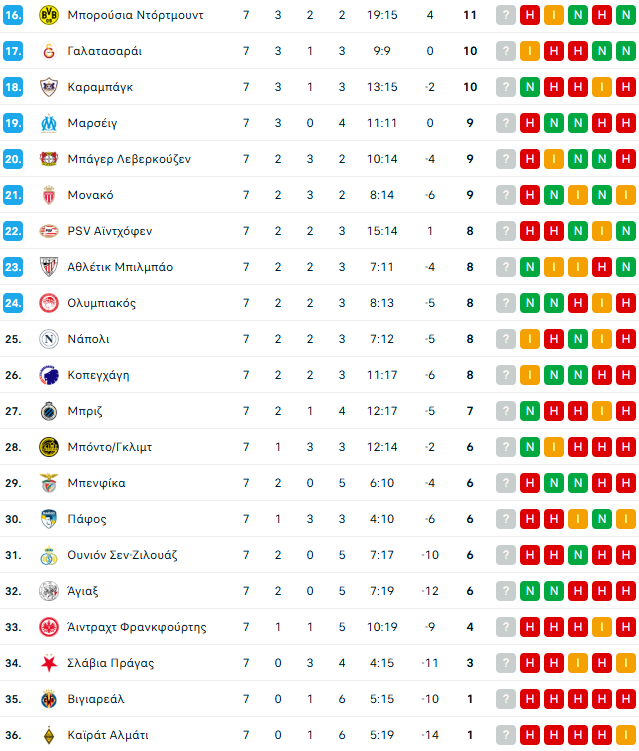The image size is (639, 751).
Task: Click the Monaco club crest
Action: [x=48, y=195]
